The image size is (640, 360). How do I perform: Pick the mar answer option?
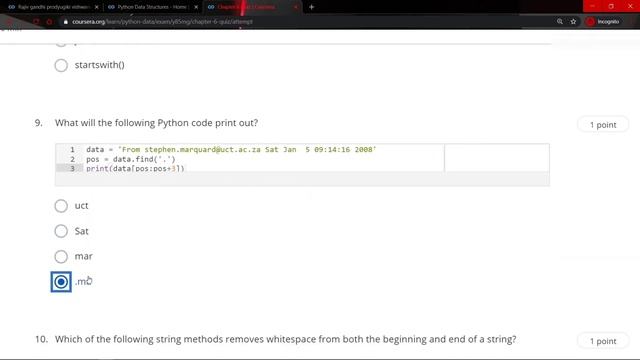point(61,256)
